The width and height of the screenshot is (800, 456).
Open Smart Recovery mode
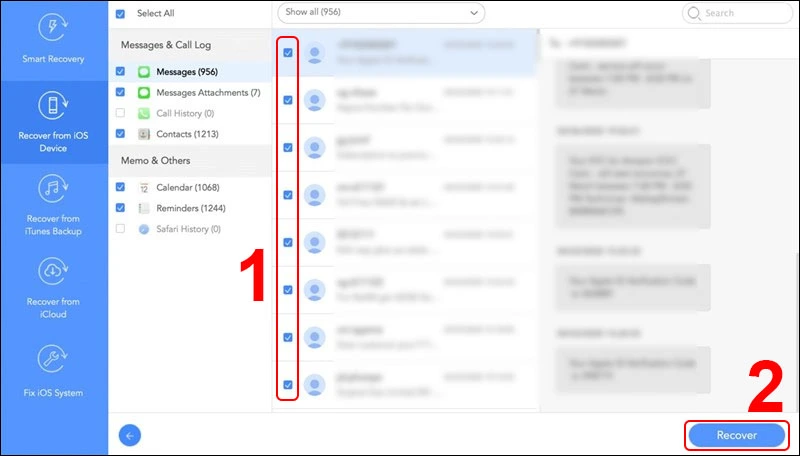(53, 40)
